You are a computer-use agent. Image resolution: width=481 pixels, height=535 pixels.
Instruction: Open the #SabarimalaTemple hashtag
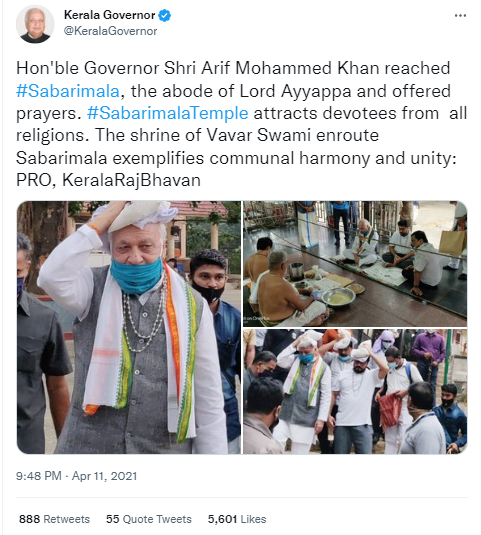pyautogui.click(x=167, y=113)
